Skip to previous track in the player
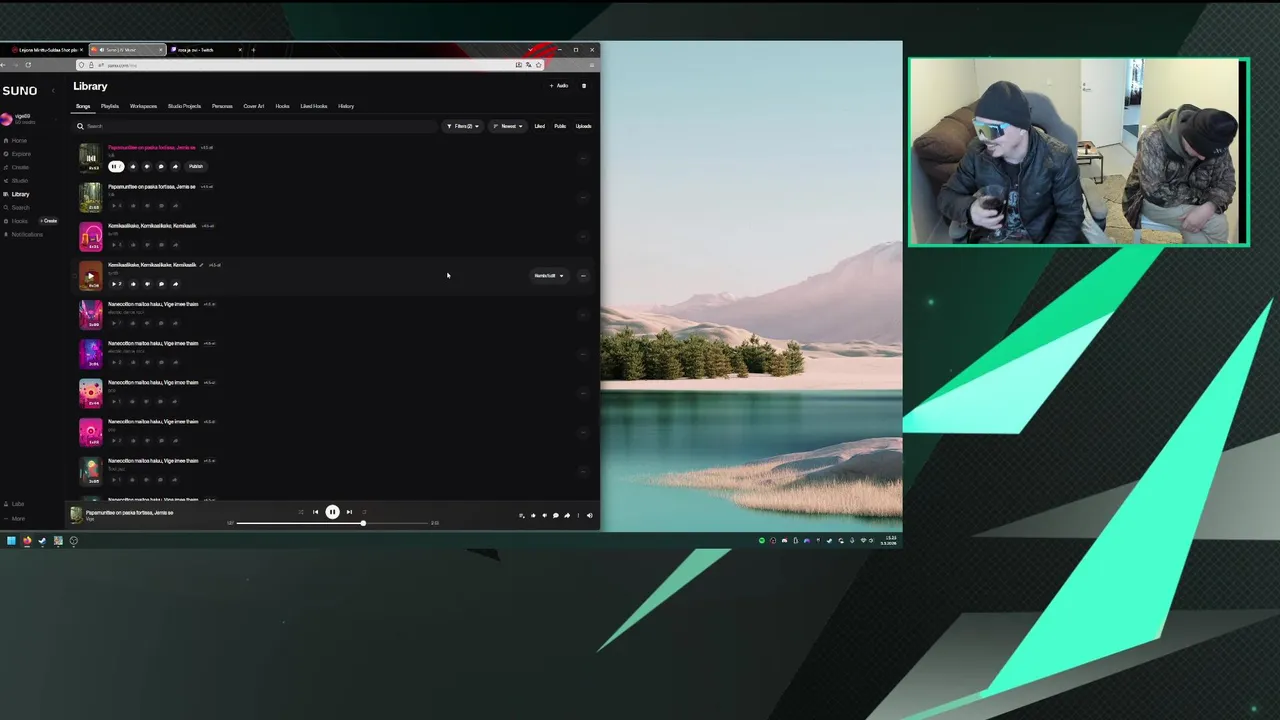The image size is (1280, 720). tap(315, 512)
